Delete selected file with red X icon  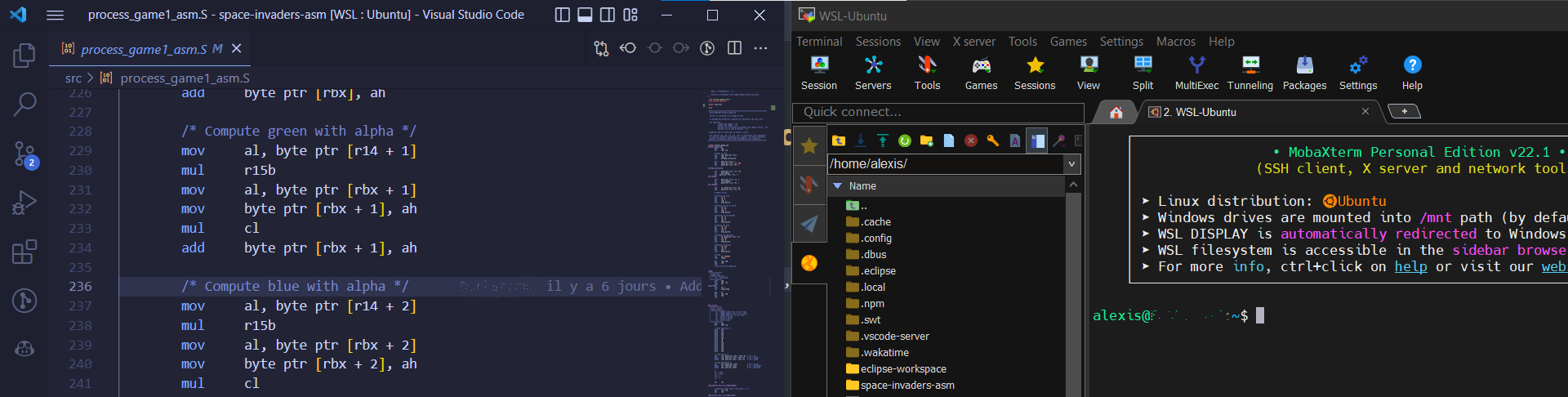971,141
